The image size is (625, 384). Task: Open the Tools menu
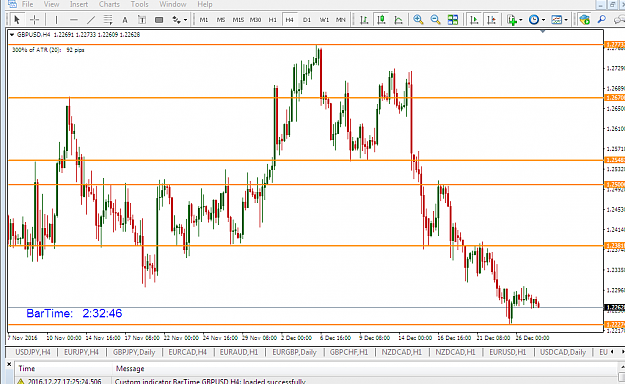[x=140, y=4]
